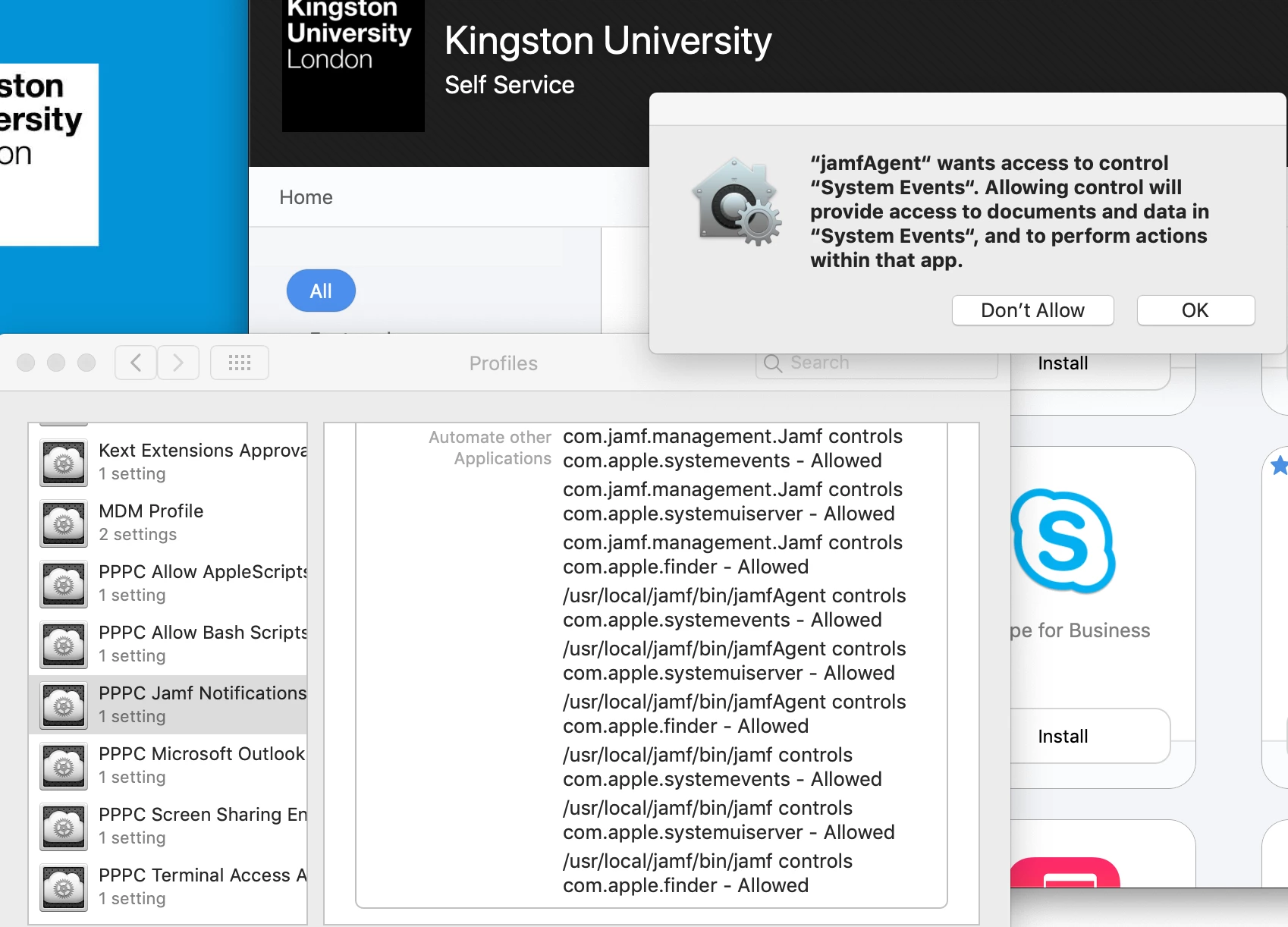Go back in the Profiles window
This screenshot has height=927, width=1288.
coord(136,363)
